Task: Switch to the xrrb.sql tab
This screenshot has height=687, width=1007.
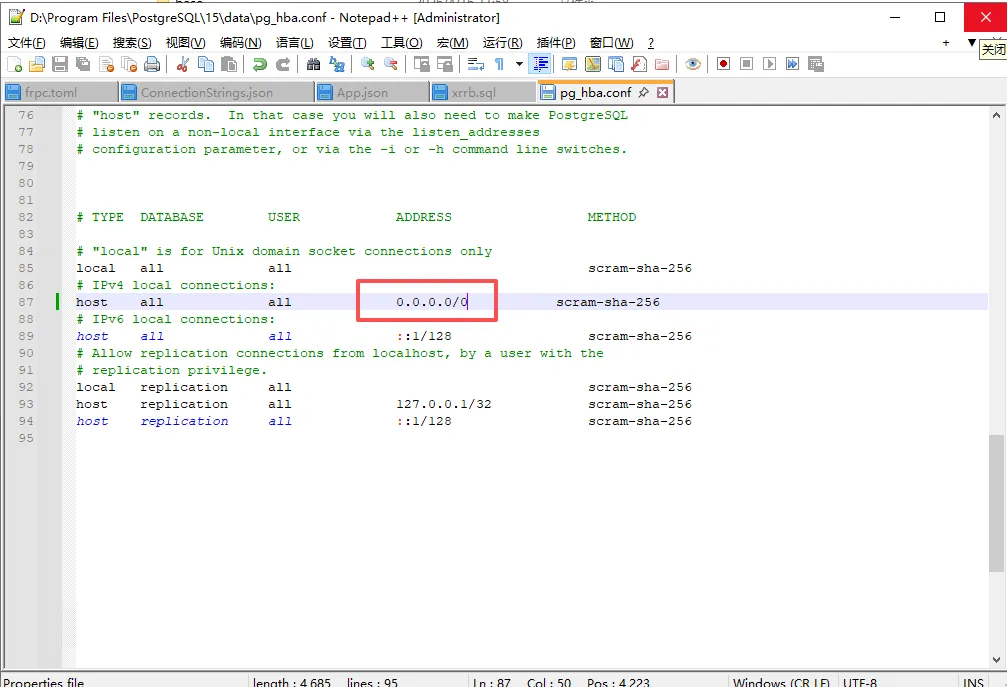Action: point(482,92)
